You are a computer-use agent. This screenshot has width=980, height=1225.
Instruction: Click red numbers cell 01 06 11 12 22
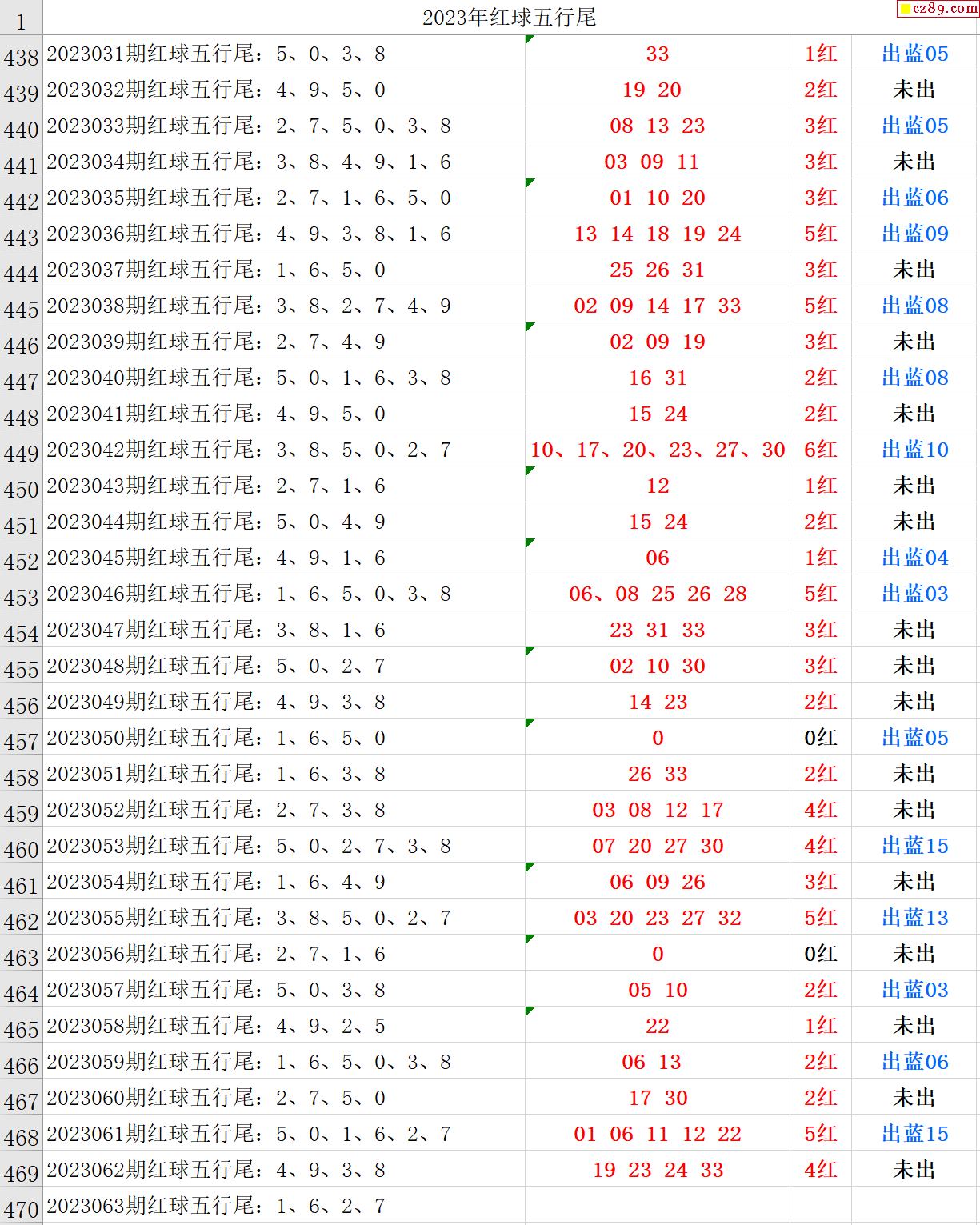pos(658,1134)
